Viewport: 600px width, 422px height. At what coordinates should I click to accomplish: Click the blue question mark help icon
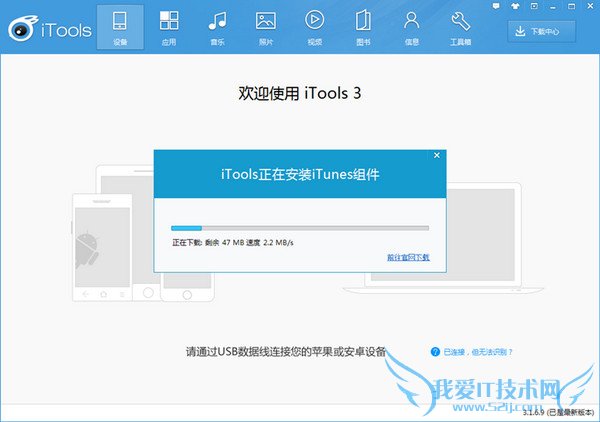(435, 352)
